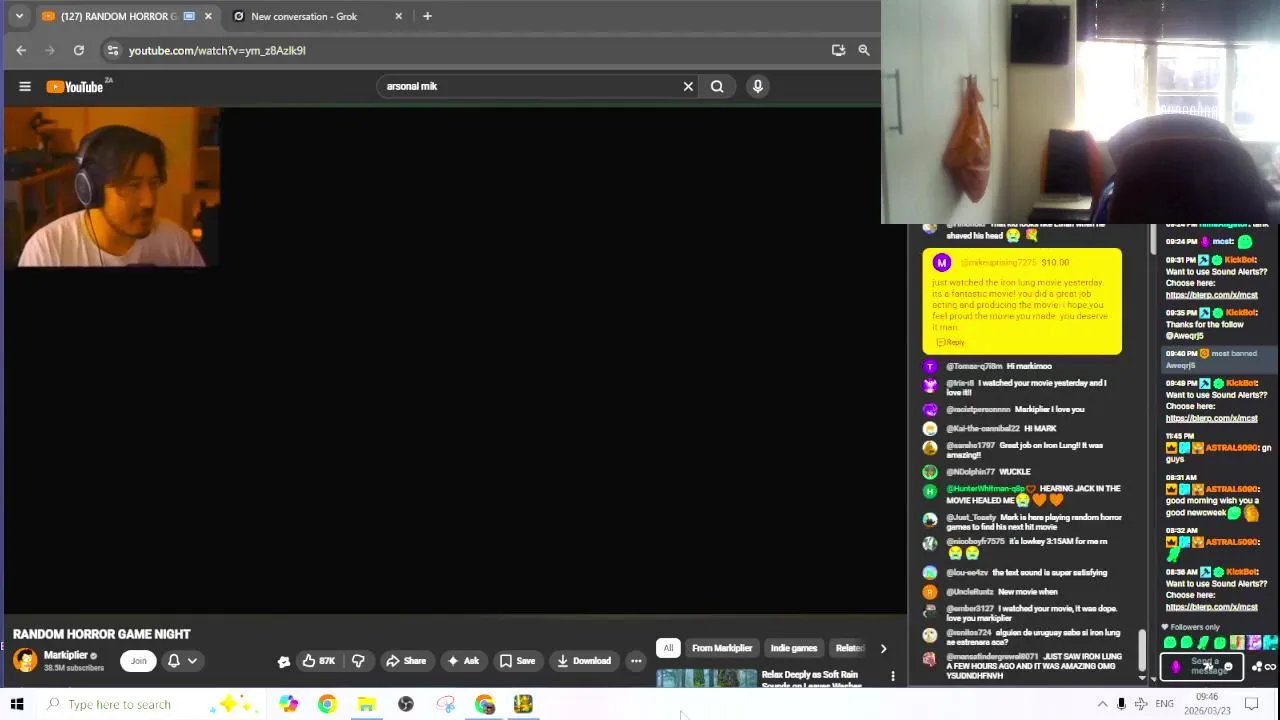Close the Grok New conversation tab

[x=399, y=16]
